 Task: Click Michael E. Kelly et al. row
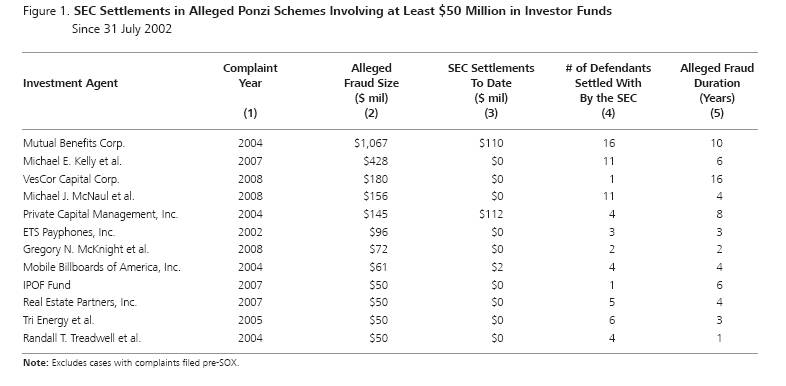(x=72, y=161)
